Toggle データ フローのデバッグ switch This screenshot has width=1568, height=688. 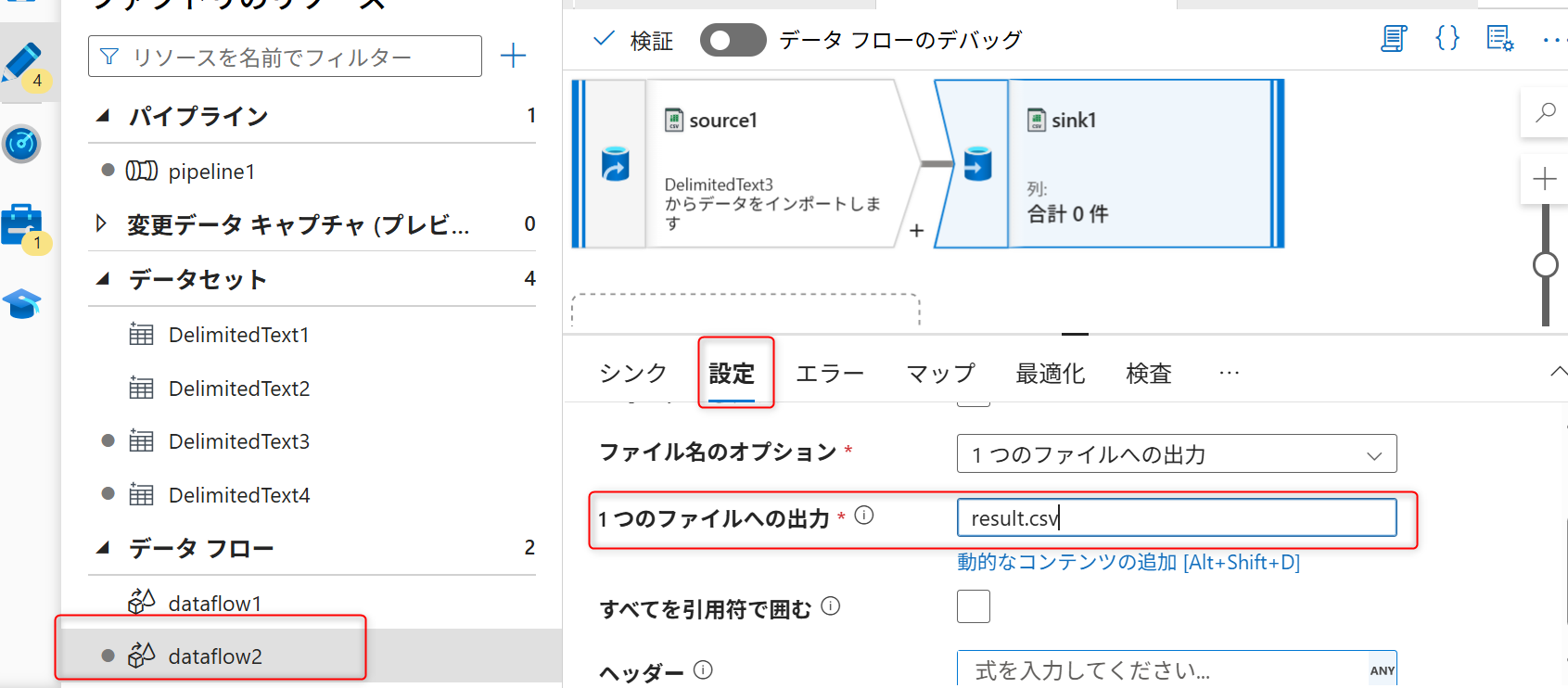pyautogui.click(x=733, y=40)
